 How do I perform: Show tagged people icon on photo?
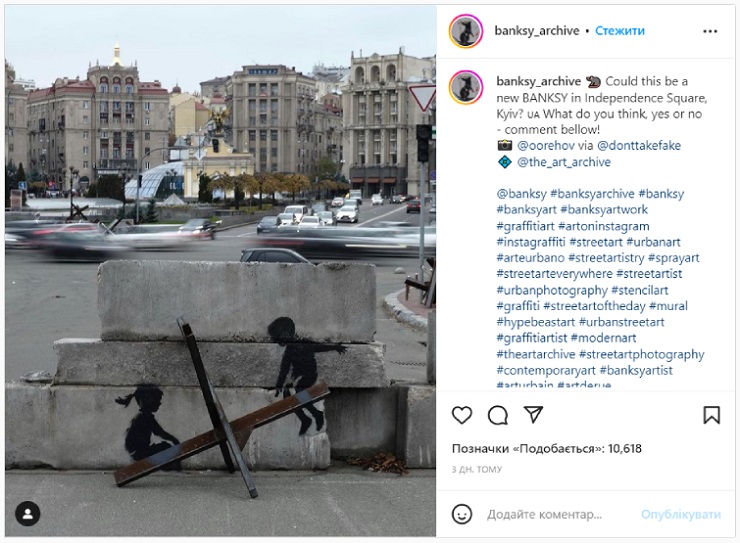coord(28,514)
